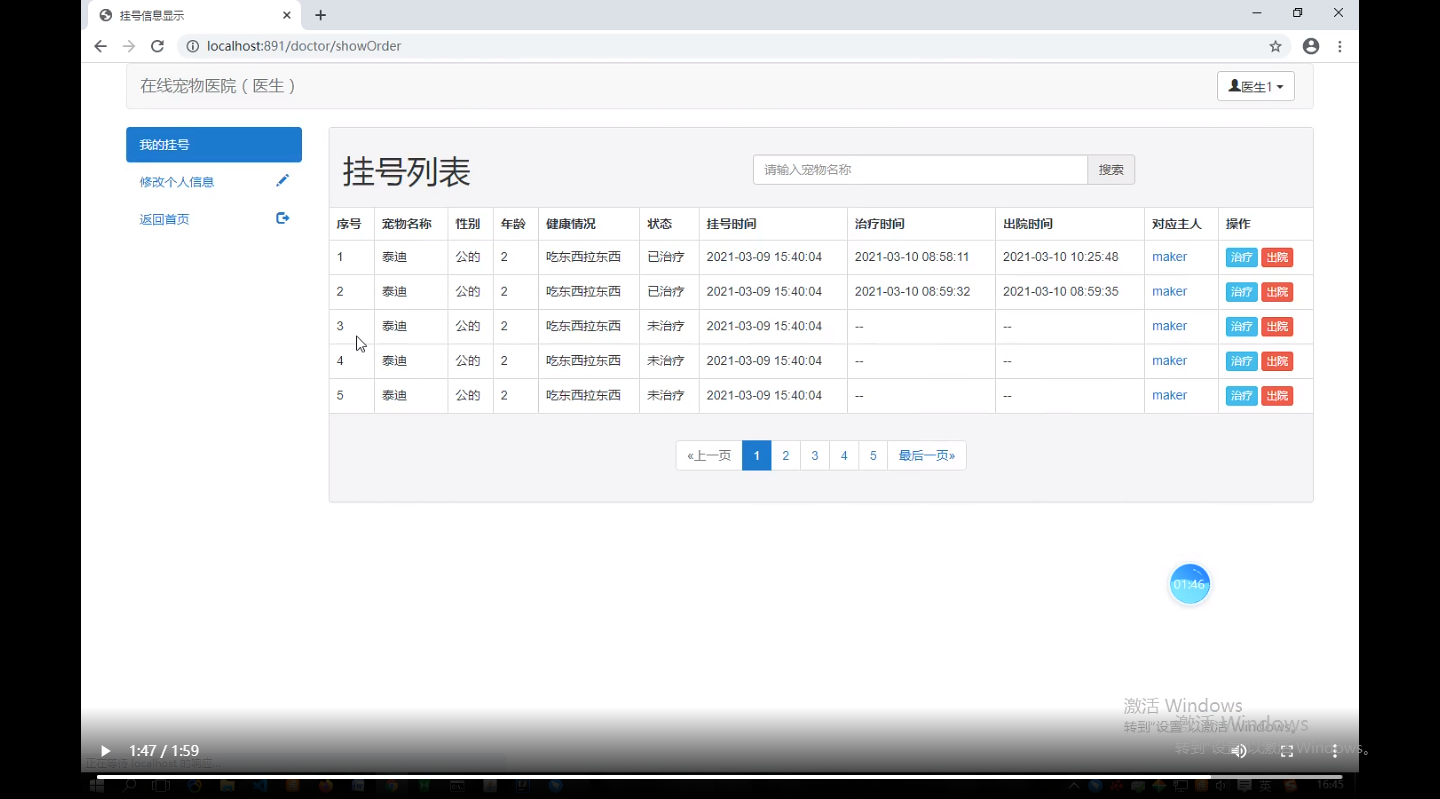
Task: Go to pagination page 3
Action: (x=815, y=456)
